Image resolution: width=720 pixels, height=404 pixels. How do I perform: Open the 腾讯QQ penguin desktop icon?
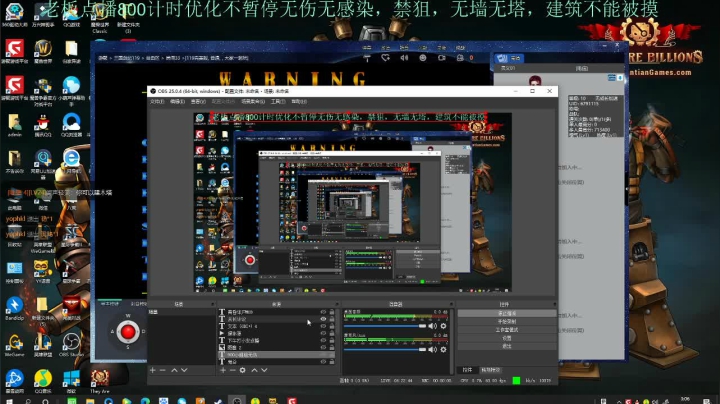coord(43,125)
